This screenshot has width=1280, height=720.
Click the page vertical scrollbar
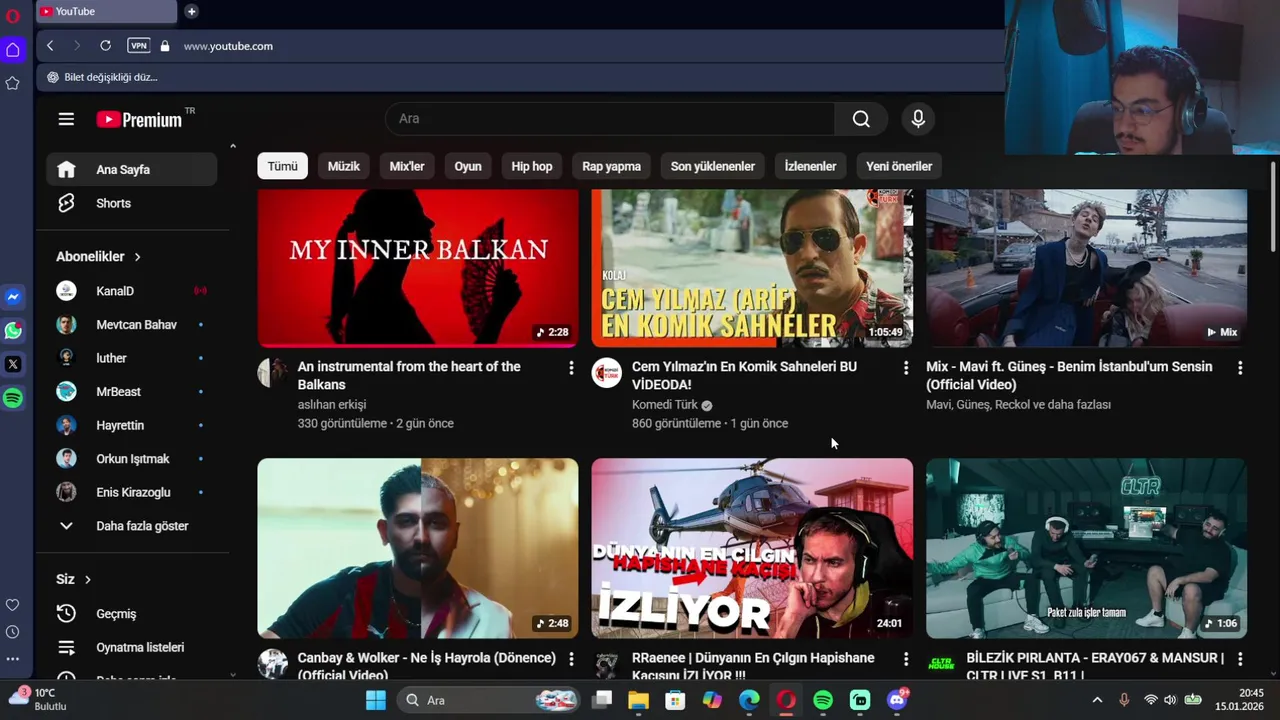[x=1273, y=208]
